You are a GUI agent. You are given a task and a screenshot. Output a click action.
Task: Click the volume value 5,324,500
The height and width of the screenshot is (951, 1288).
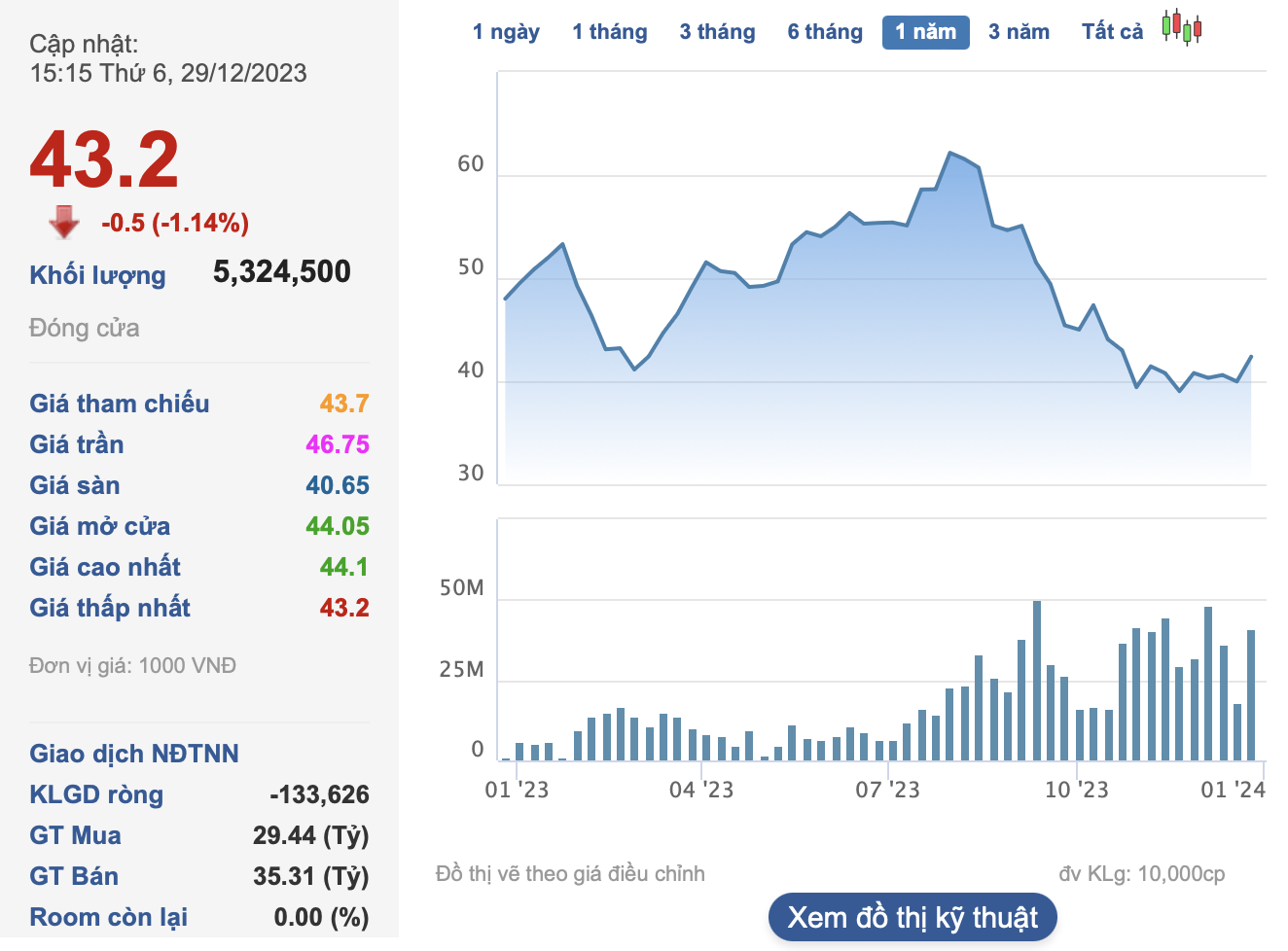click(x=282, y=271)
